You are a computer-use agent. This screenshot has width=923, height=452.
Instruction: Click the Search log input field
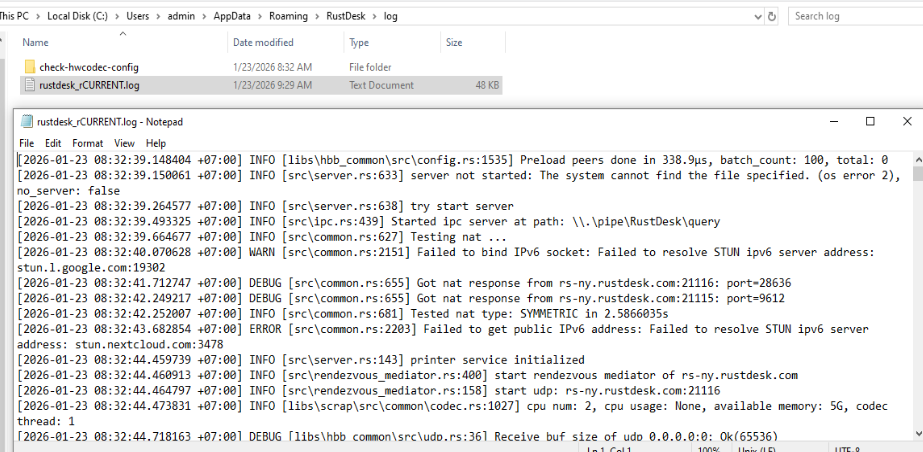(x=855, y=16)
